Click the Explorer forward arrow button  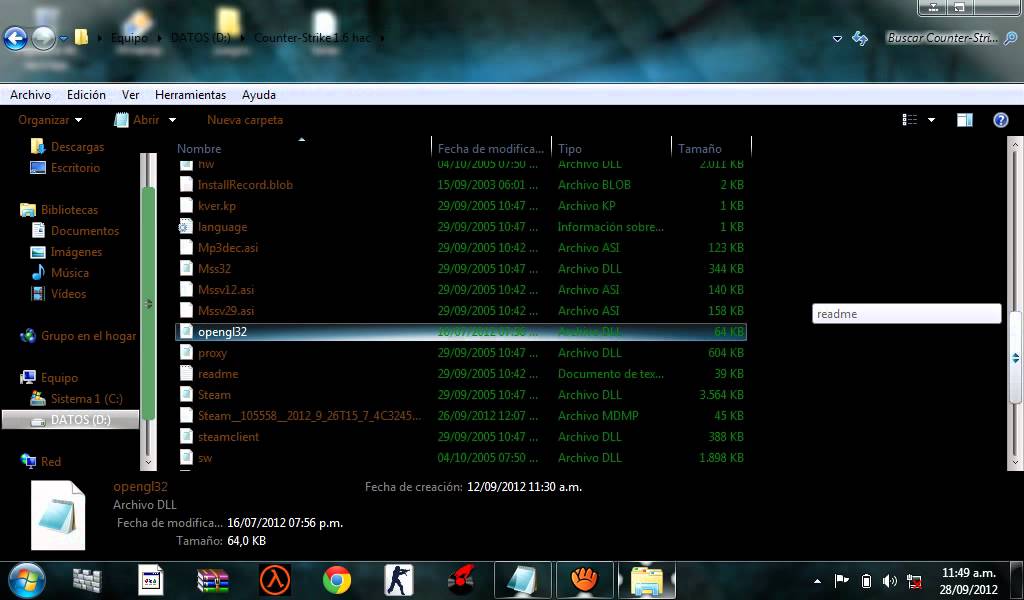[43, 39]
